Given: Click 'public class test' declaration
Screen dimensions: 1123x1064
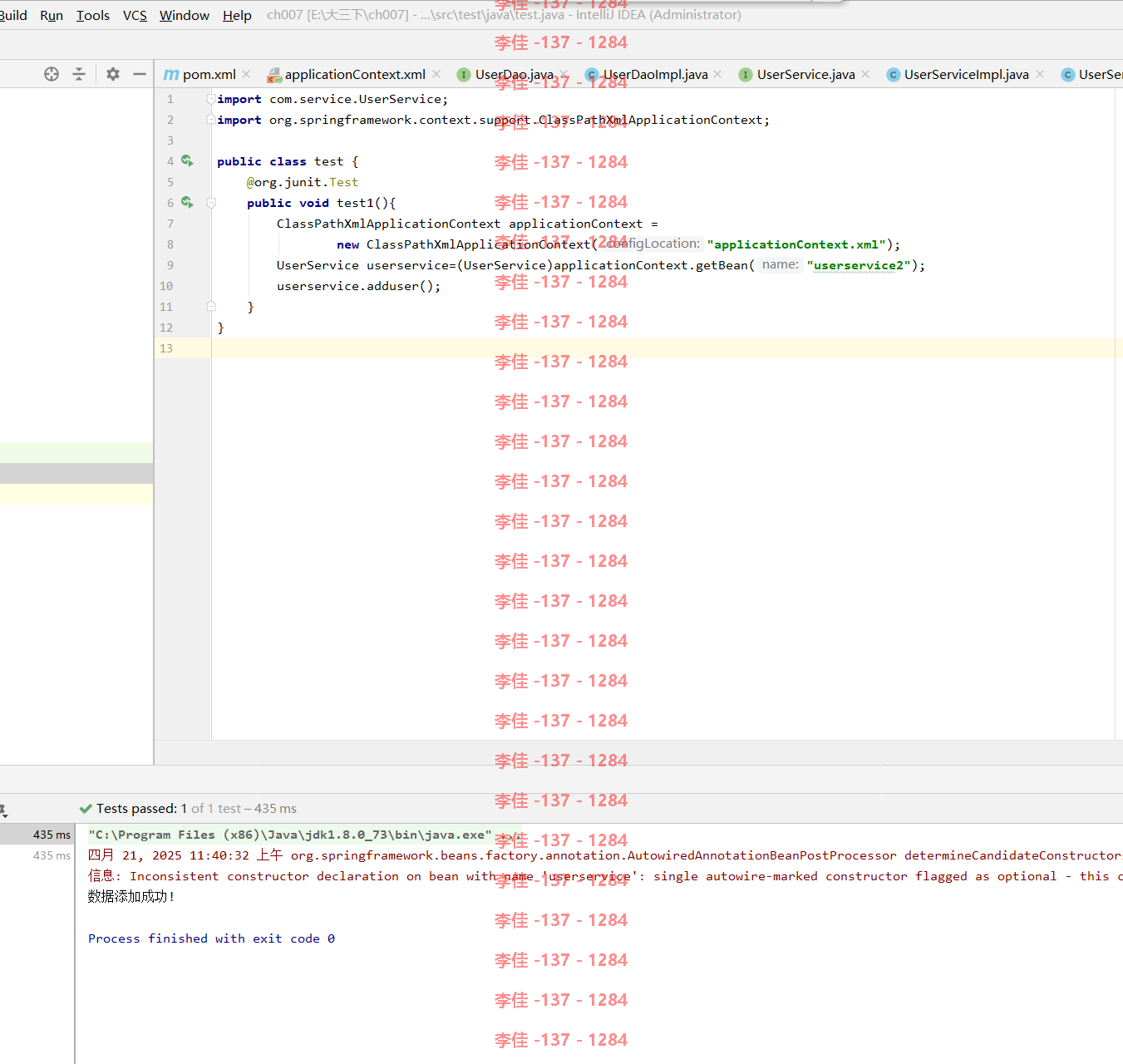Looking at the screenshot, I should click(280, 161).
